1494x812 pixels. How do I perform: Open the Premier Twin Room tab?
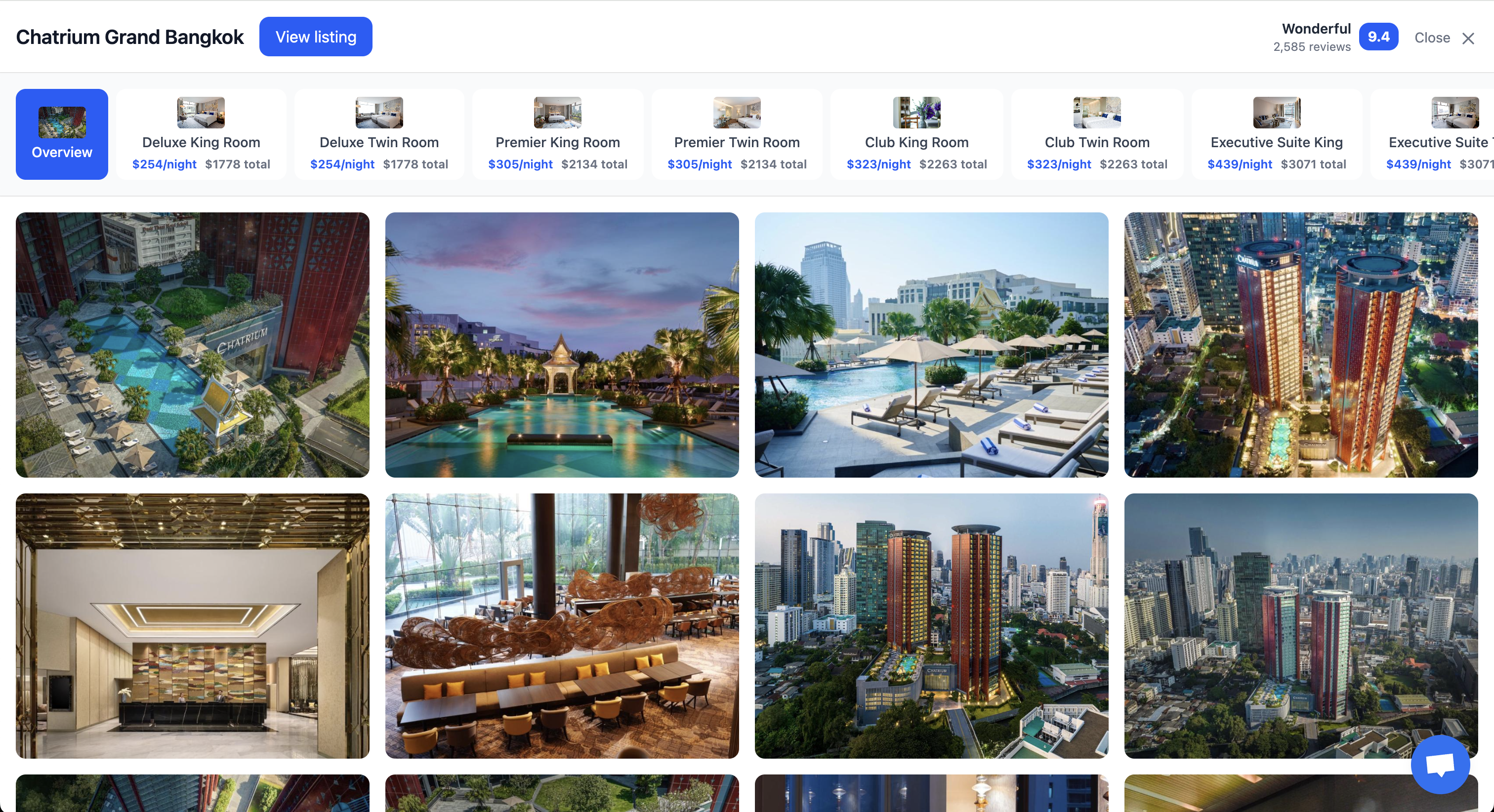click(x=737, y=134)
